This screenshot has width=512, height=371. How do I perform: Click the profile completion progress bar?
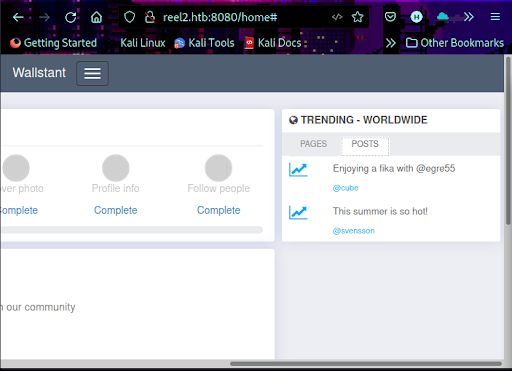[132, 230]
